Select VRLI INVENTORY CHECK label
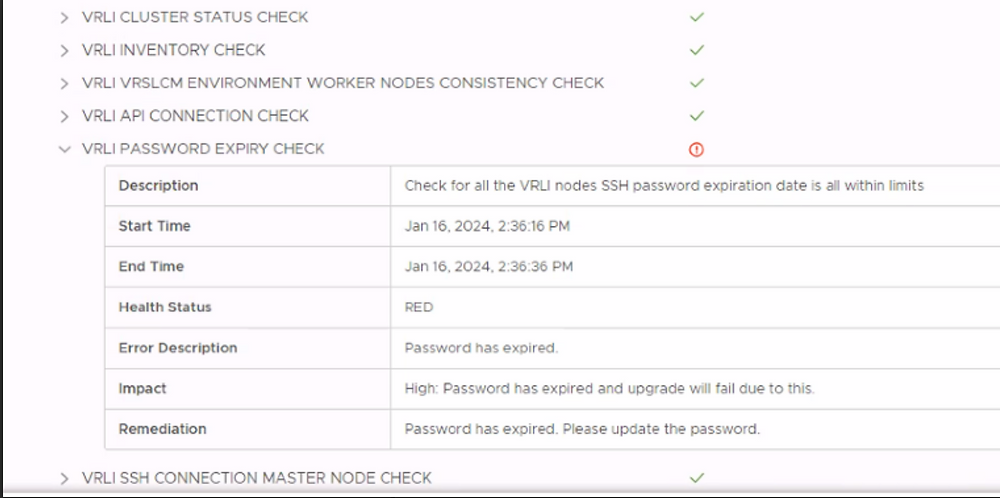The height and width of the screenshot is (498, 1000). [x=173, y=50]
